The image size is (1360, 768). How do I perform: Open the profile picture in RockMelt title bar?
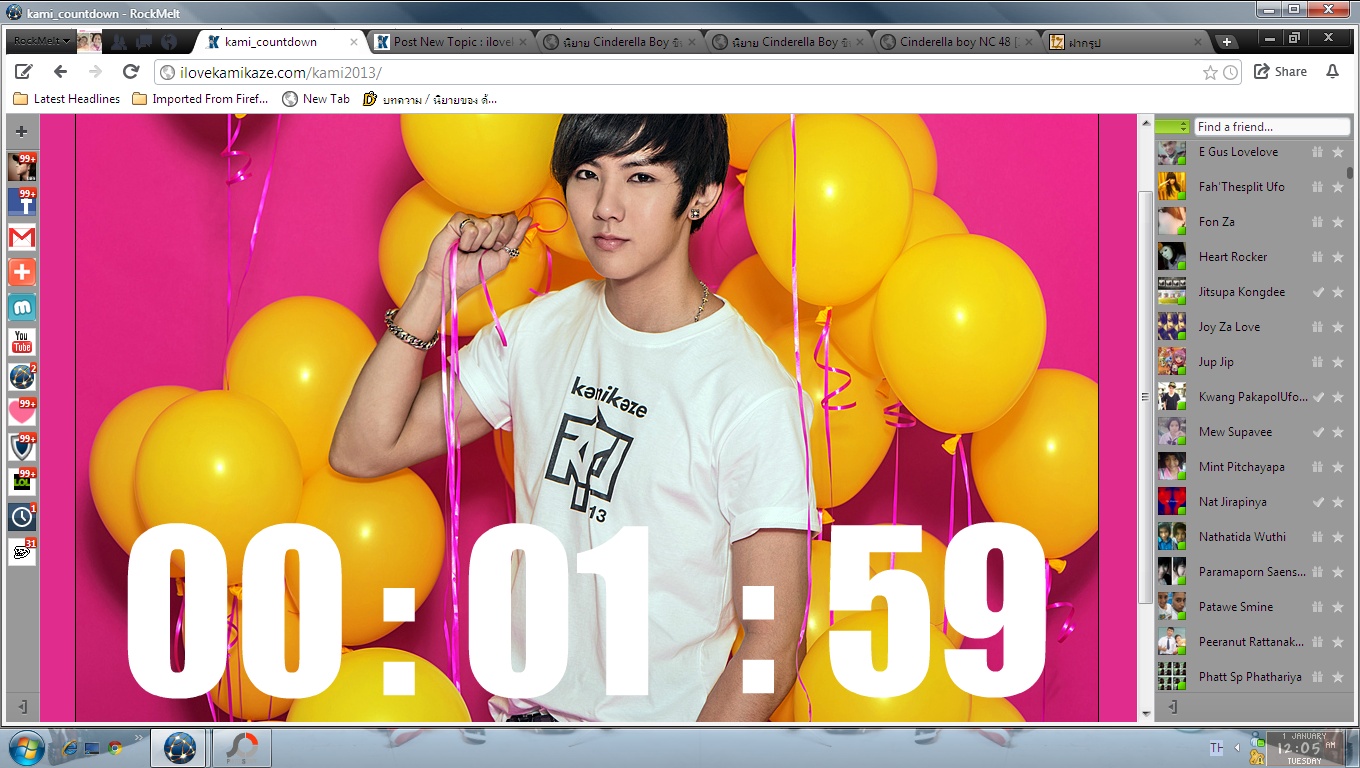coord(90,42)
